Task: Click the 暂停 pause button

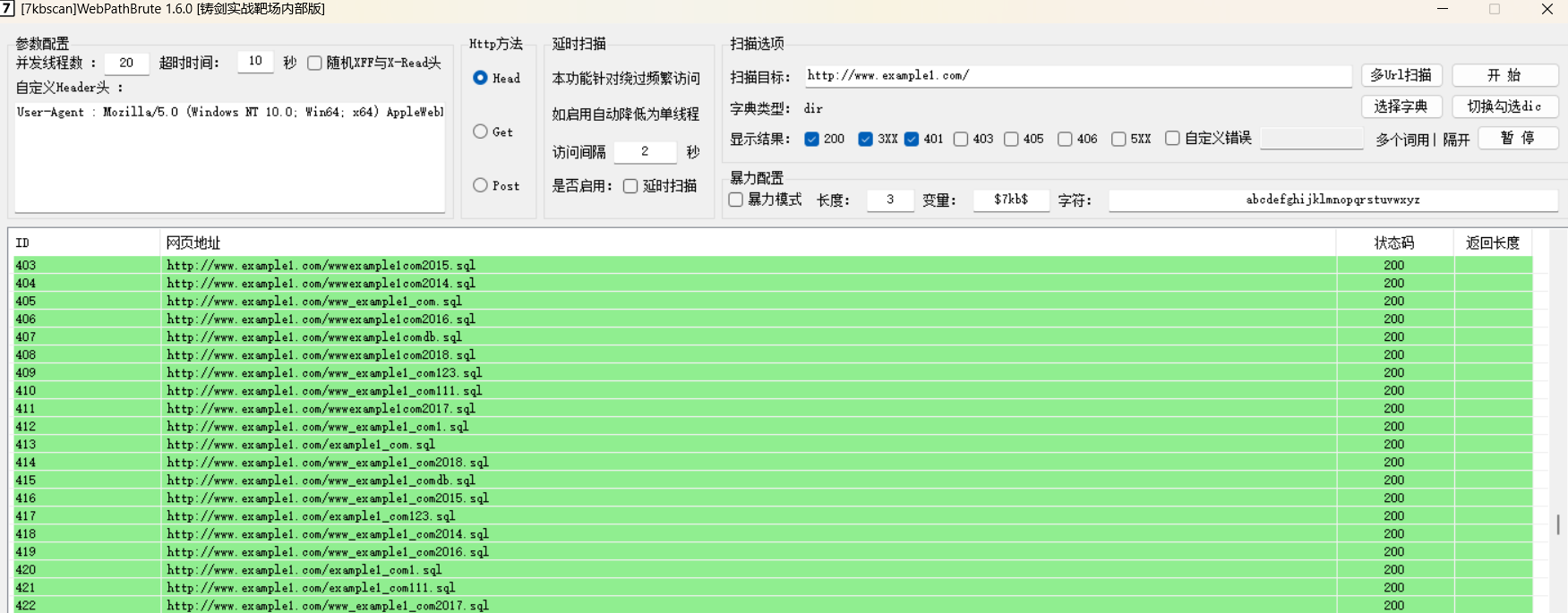Action: pos(1518,138)
